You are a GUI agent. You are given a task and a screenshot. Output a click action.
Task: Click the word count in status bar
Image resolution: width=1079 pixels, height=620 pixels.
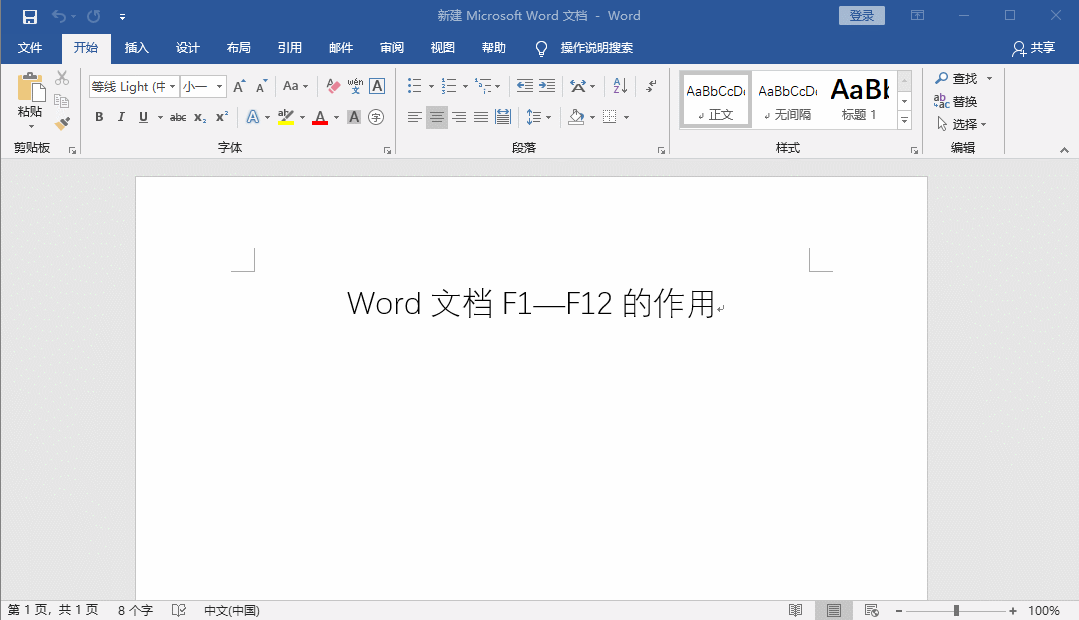point(134,610)
